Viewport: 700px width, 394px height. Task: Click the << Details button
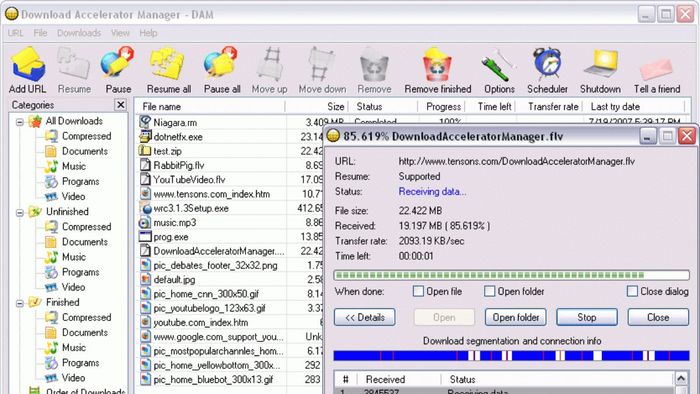coord(365,317)
